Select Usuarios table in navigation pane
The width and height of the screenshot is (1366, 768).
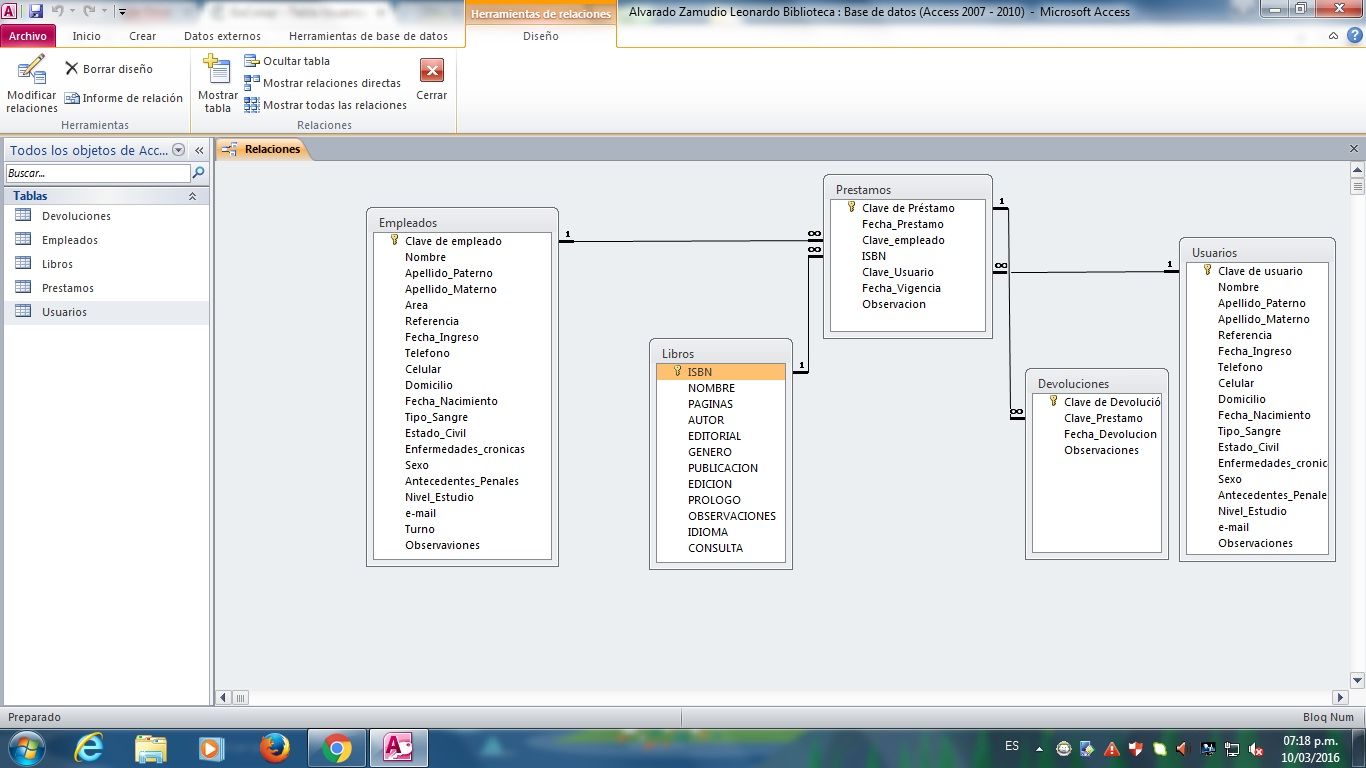(x=106, y=312)
